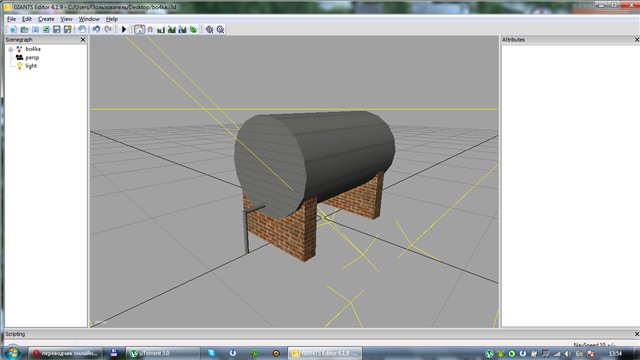The width and height of the screenshot is (640, 360).
Task: Select the foliage paint leaf icon
Action: tap(193, 29)
